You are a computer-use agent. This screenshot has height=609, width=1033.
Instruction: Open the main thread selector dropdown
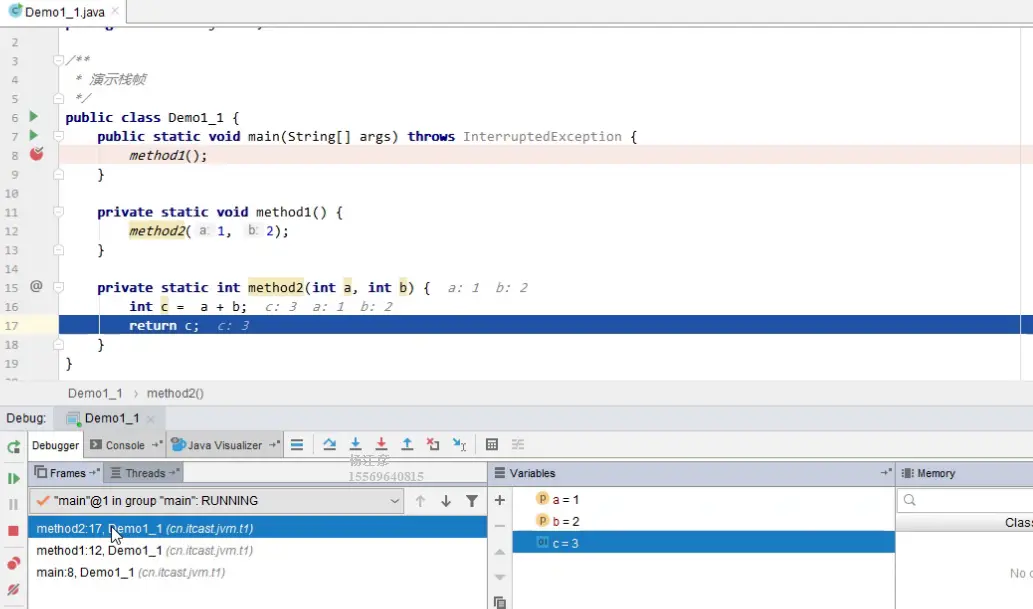click(216, 501)
